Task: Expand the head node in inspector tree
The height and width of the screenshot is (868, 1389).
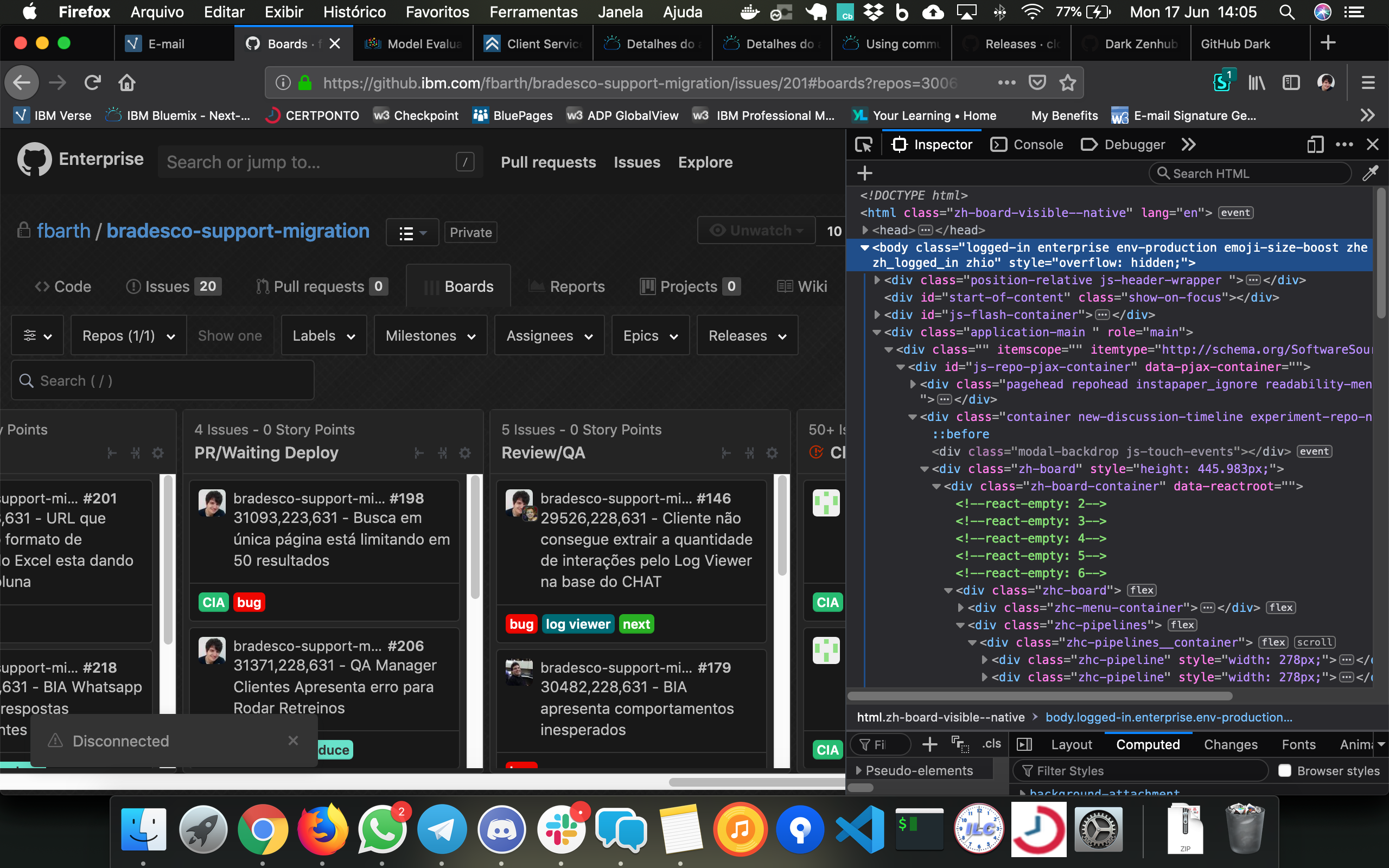Action: click(x=865, y=229)
